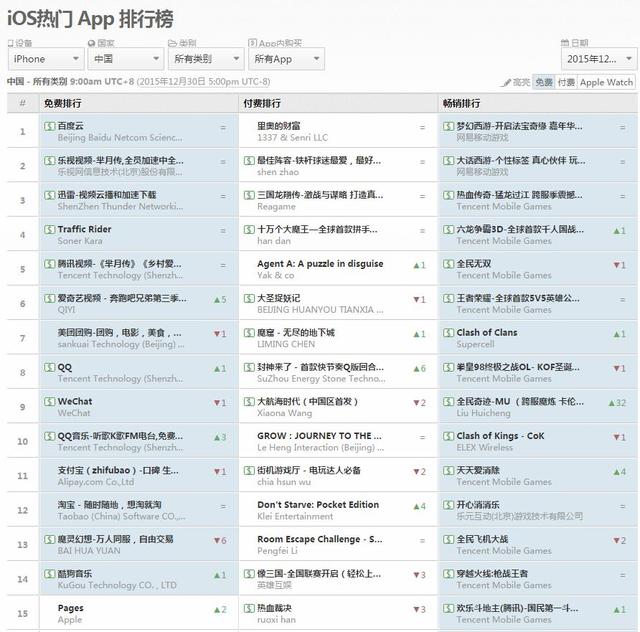This screenshot has height=632, width=640.
Task: Click in-app purchase icon beside 酷狗音乐
Action: [49, 574]
